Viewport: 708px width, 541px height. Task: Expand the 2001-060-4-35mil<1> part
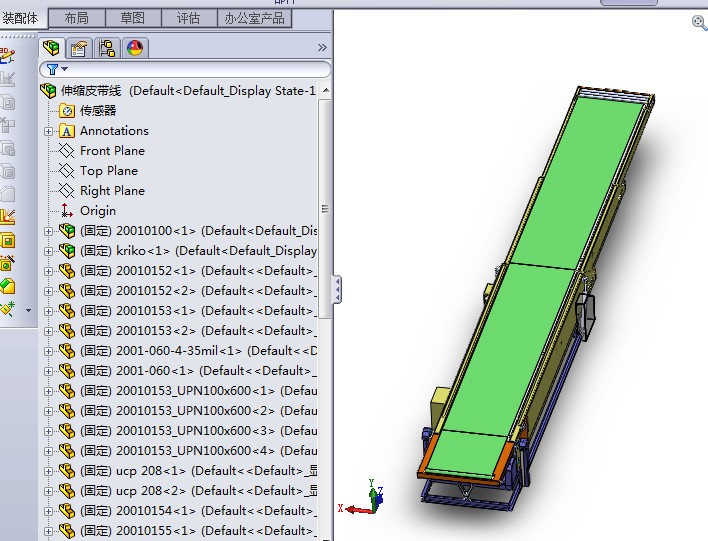coord(48,351)
